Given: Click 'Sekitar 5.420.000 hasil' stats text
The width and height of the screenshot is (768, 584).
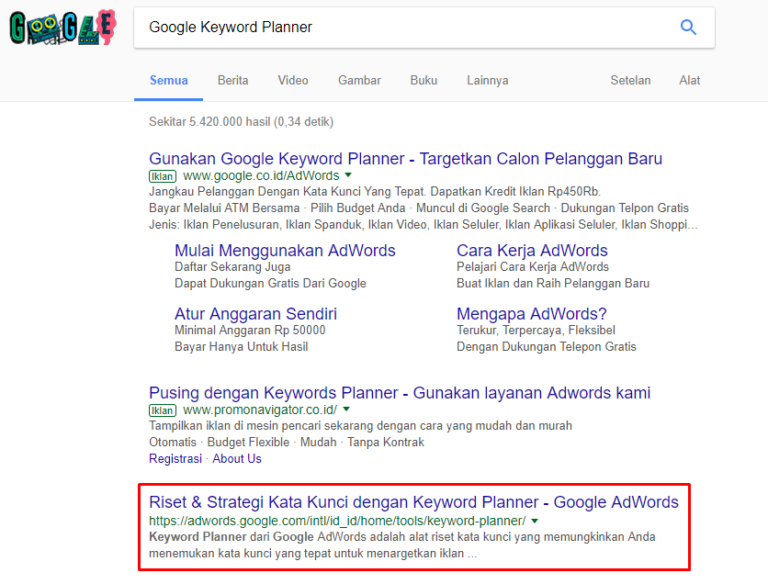Looking at the screenshot, I should (x=241, y=122).
